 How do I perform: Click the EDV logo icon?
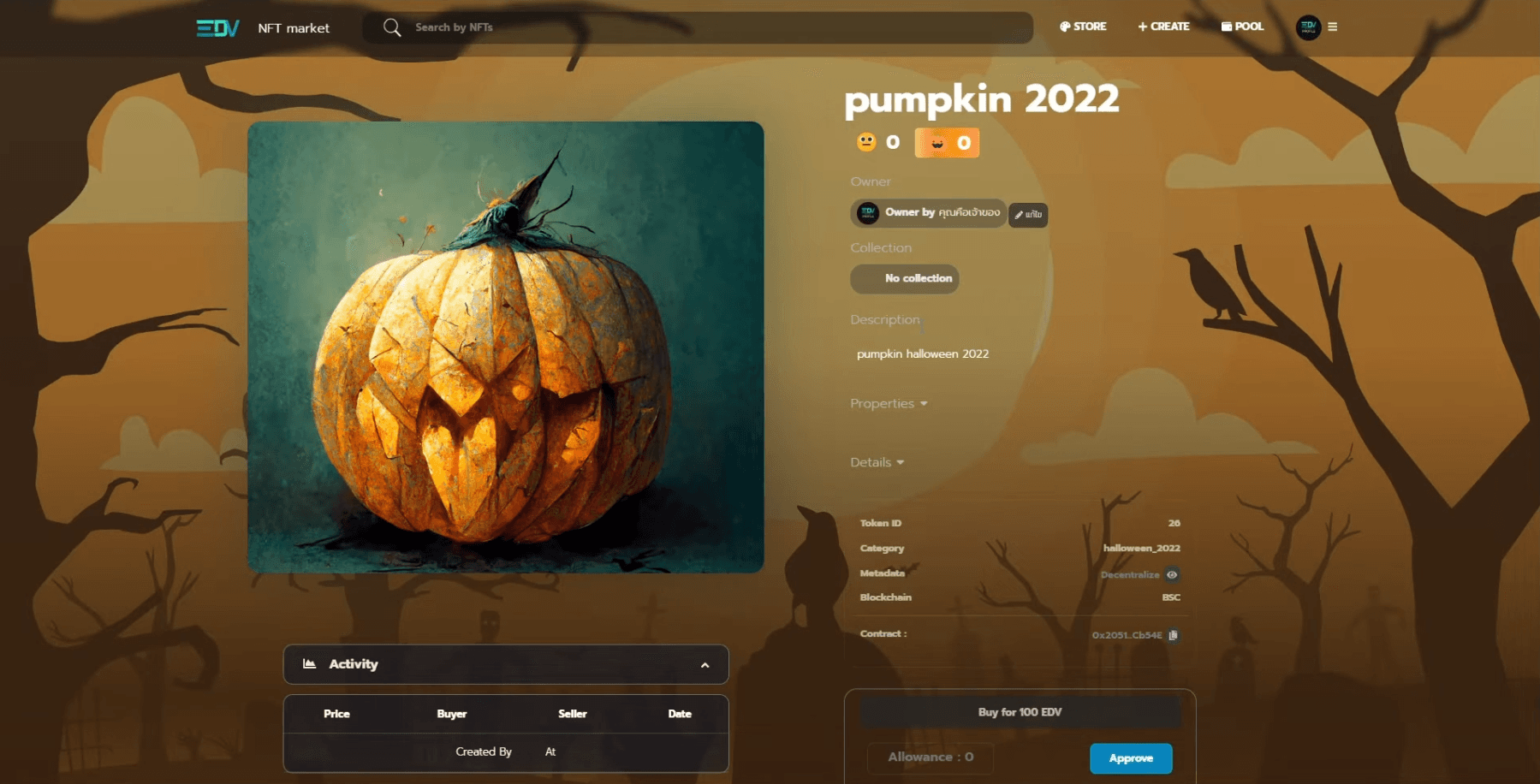(x=217, y=28)
